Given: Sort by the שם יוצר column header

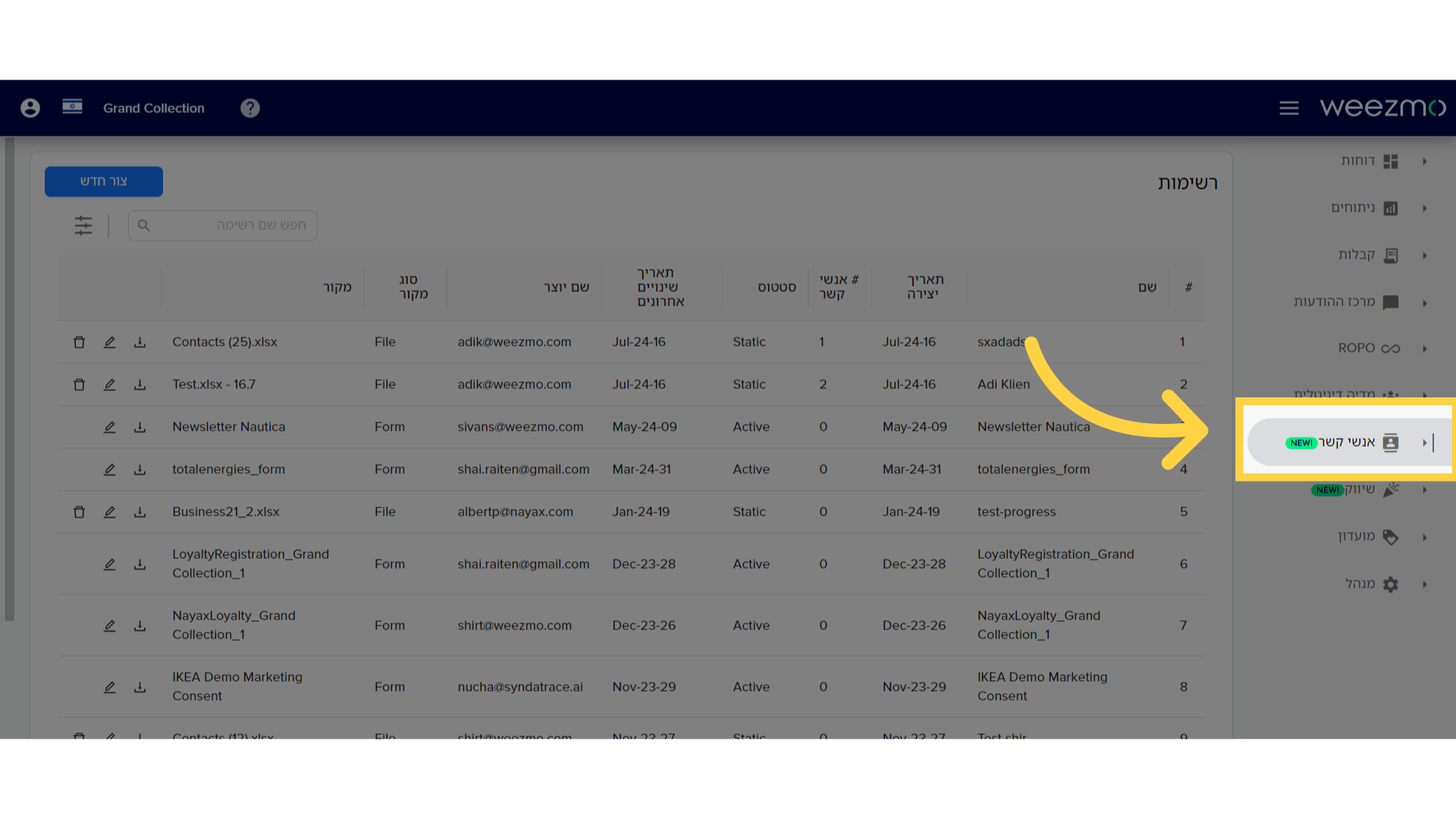Looking at the screenshot, I should 566,287.
